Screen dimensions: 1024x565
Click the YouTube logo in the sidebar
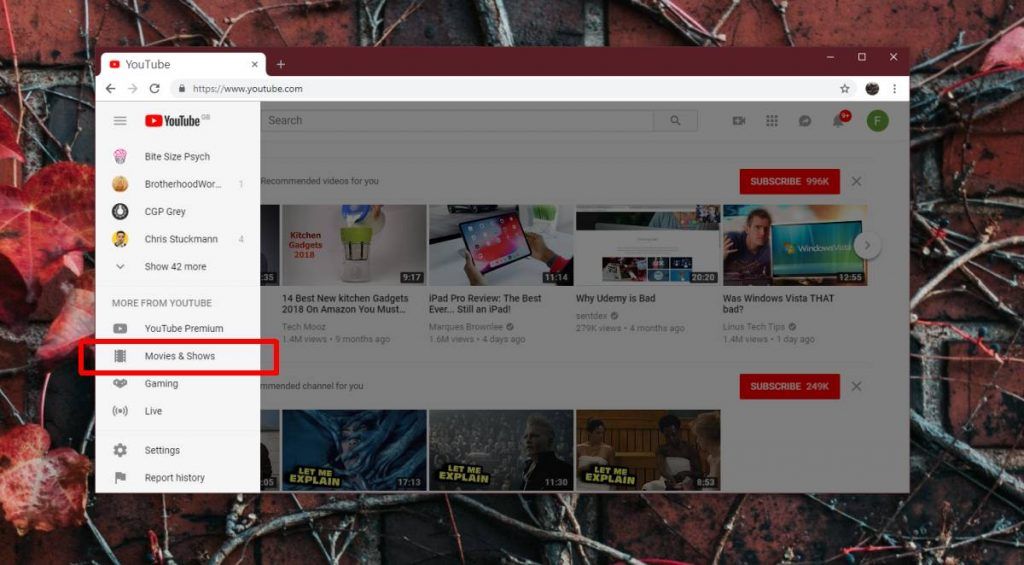tap(173, 121)
